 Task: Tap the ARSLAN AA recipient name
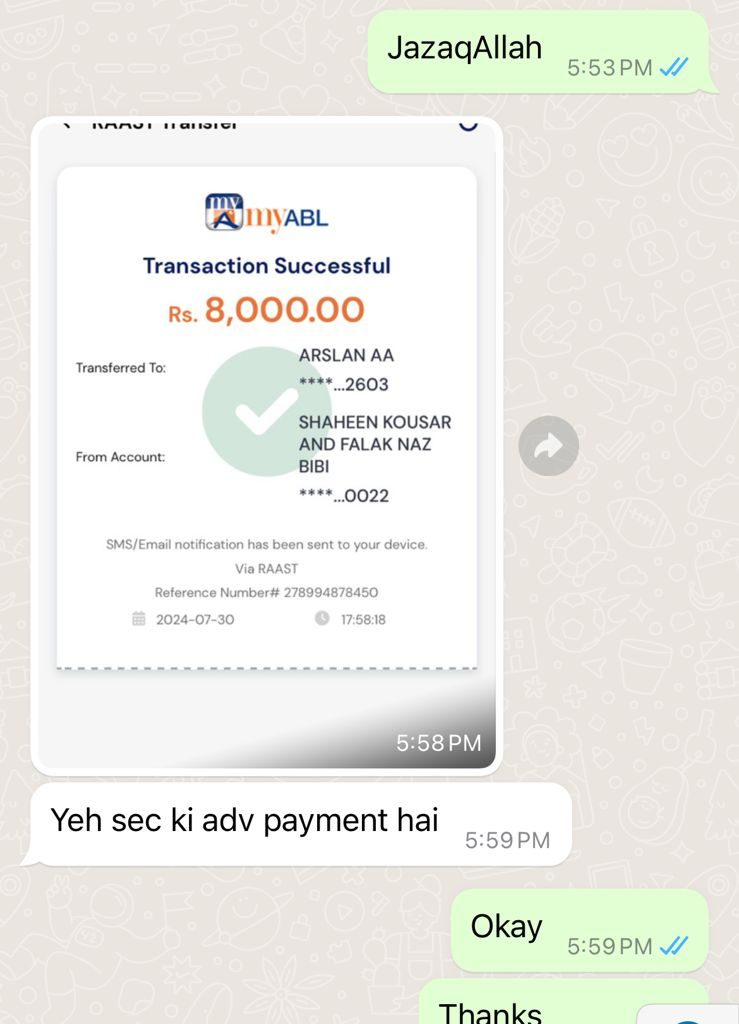click(x=346, y=355)
